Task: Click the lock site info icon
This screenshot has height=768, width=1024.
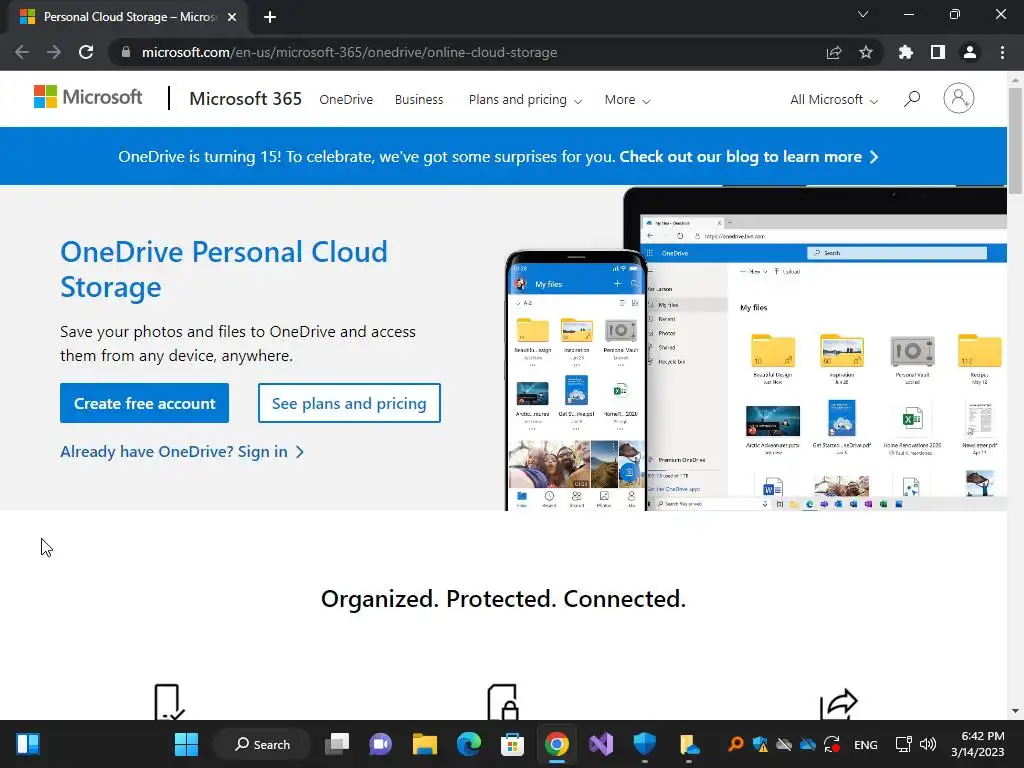Action: click(x=126, y=52)
